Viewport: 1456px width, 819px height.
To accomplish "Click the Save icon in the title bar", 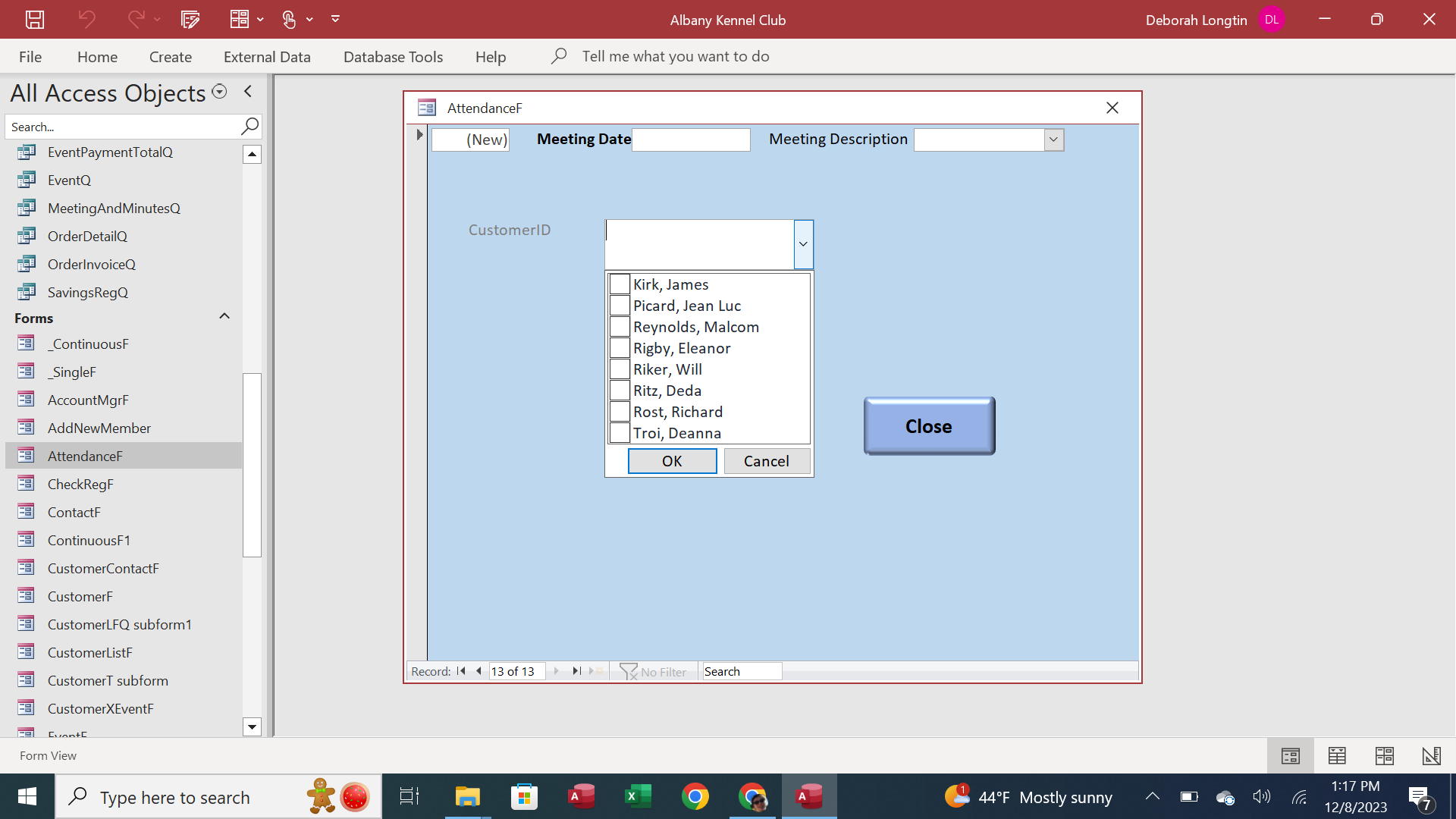I will pyautogui.click(x=35, y=20).
